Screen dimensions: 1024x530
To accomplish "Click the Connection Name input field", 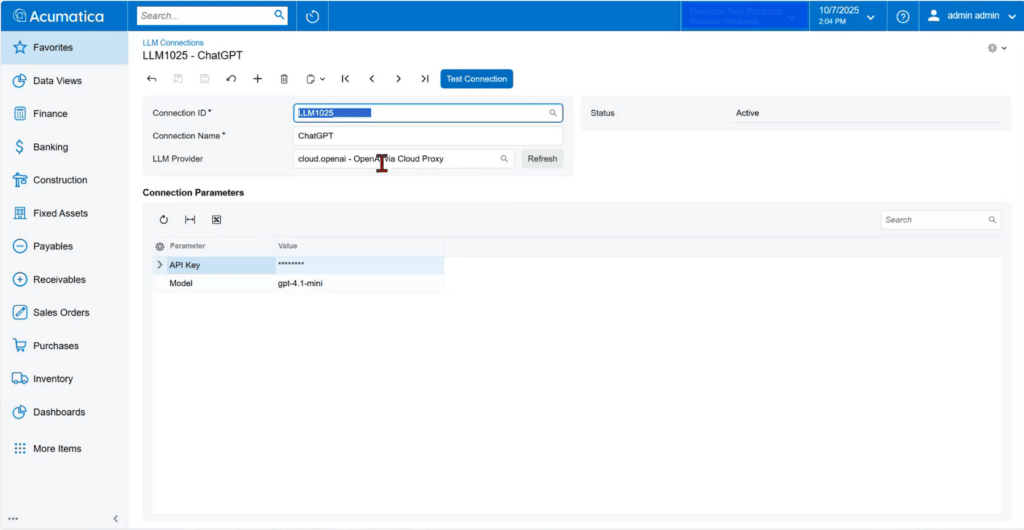I will (x=427, y=136).
